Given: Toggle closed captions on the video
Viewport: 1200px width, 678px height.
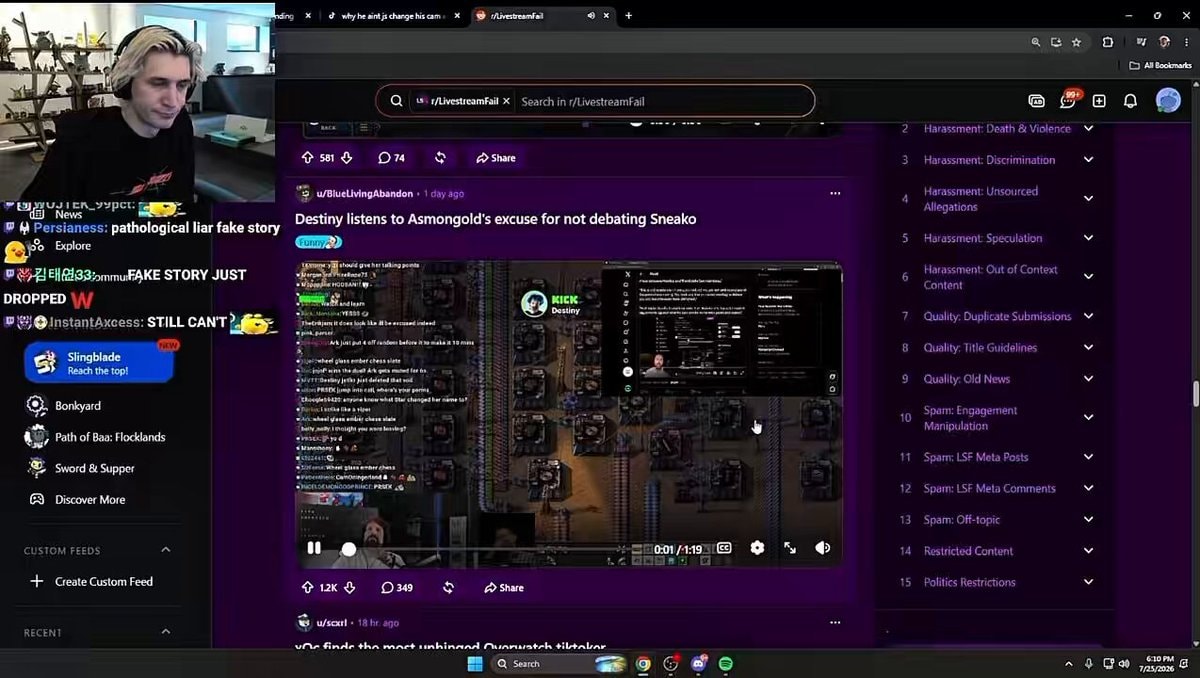Looking at the screenshot, I should click(724, 548).
